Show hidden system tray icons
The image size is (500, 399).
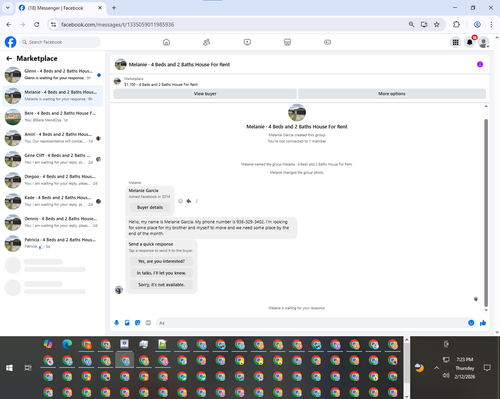[436, 368]
